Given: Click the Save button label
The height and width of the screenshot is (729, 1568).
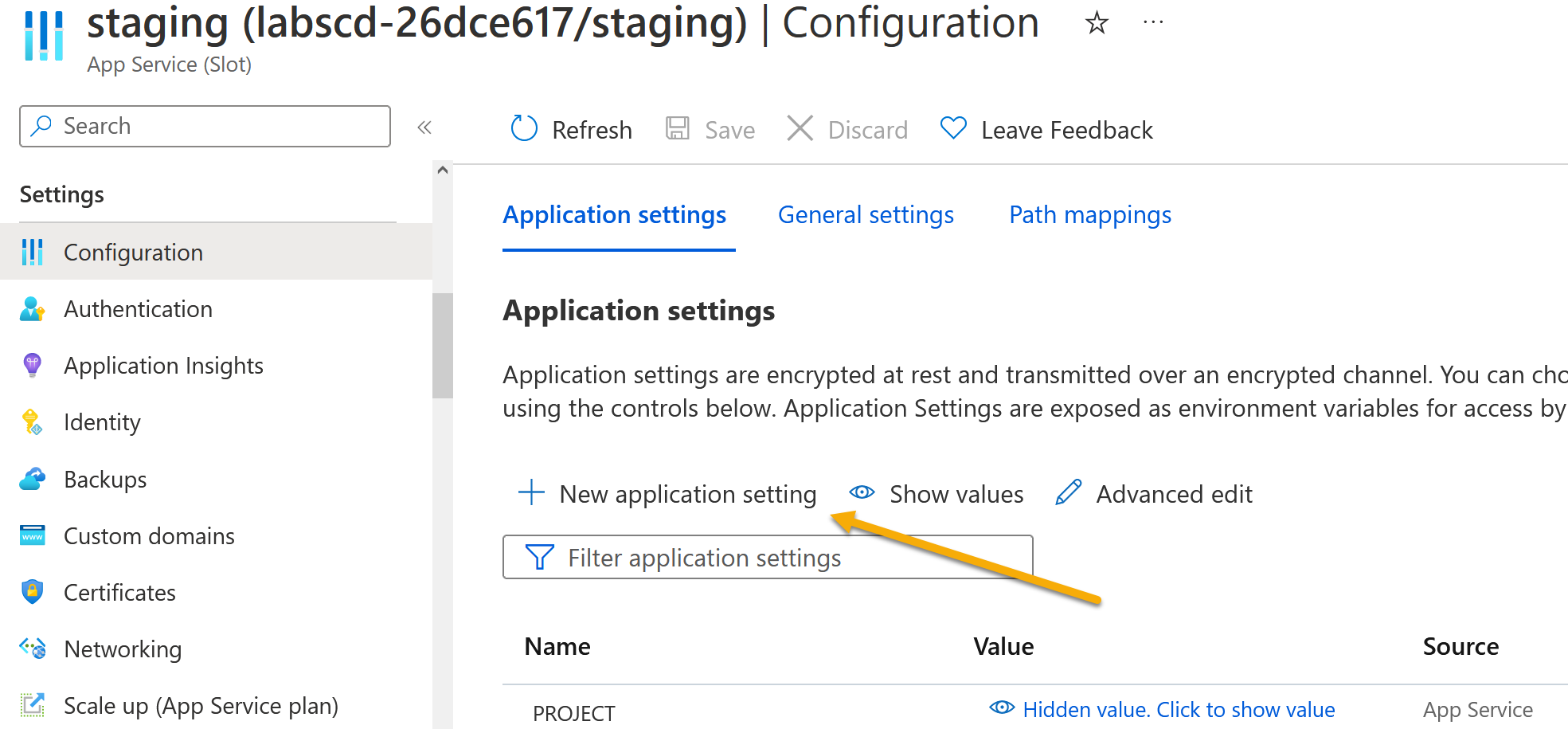Looking at the screenshot, I should pos(729,130).
